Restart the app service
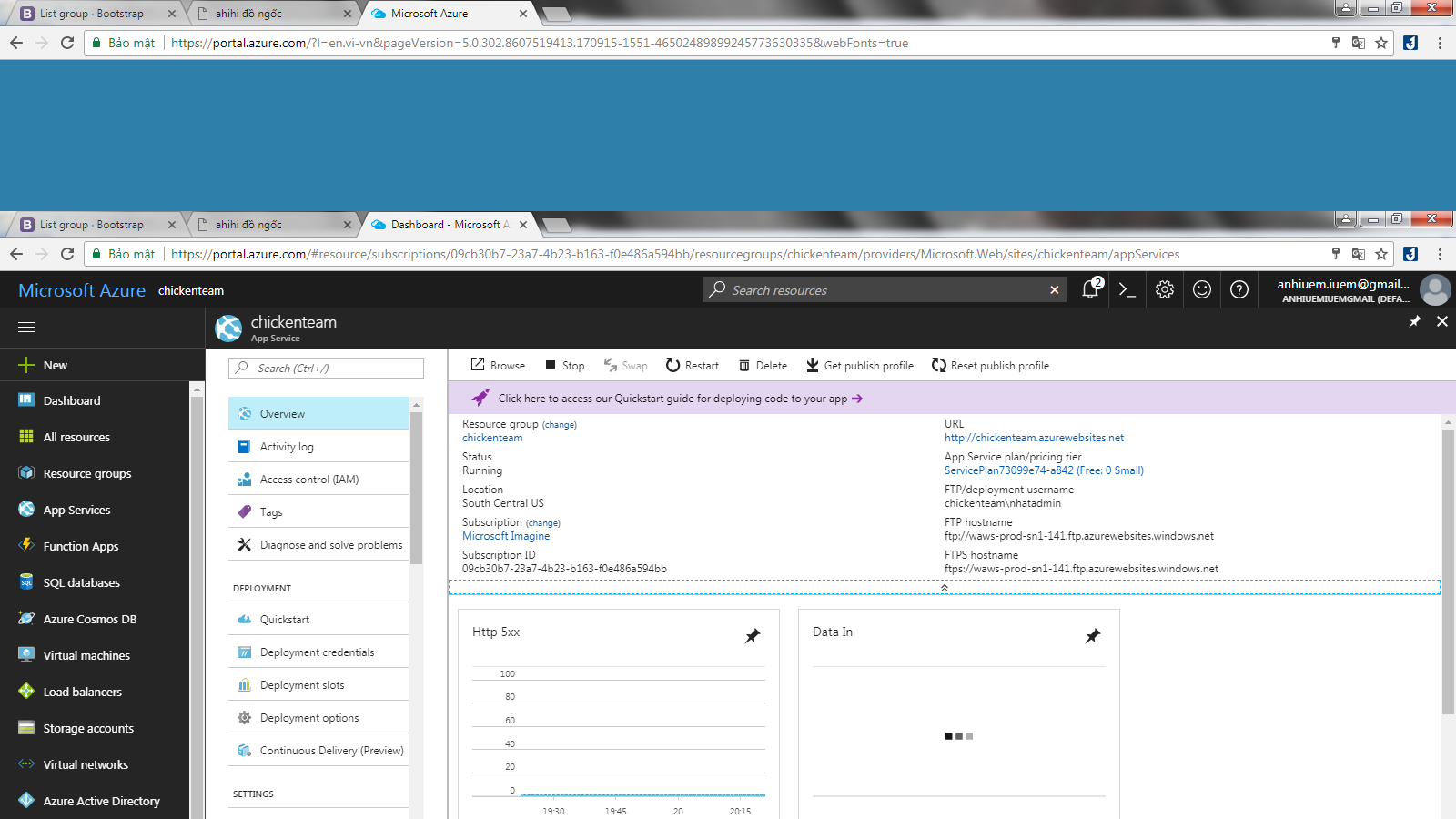 (692, 365)
